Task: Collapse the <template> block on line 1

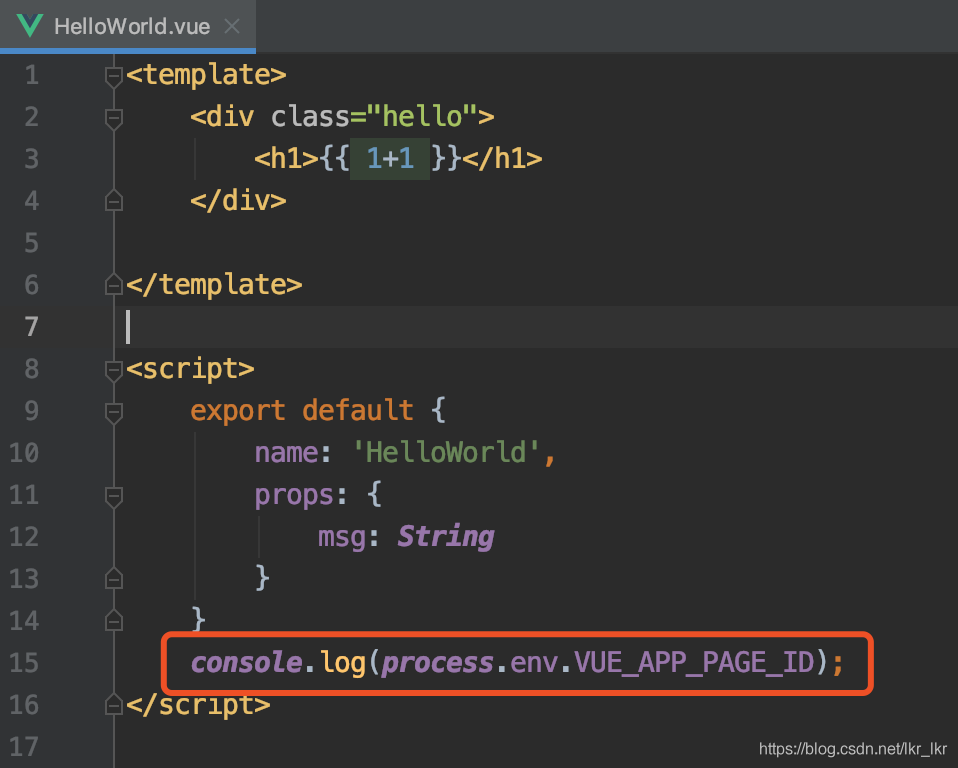Action: 114,76
